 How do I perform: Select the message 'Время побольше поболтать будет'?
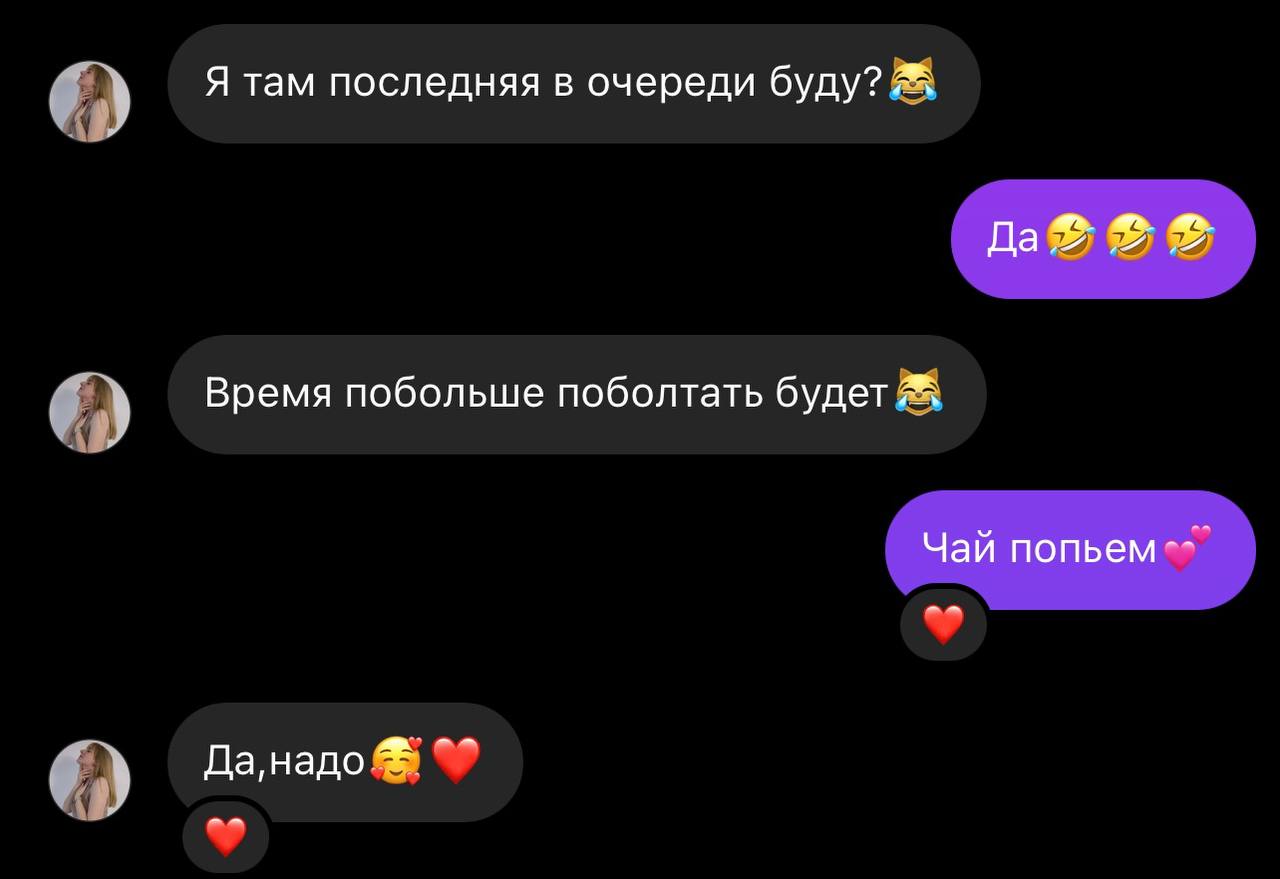click(x=577, y=394)
